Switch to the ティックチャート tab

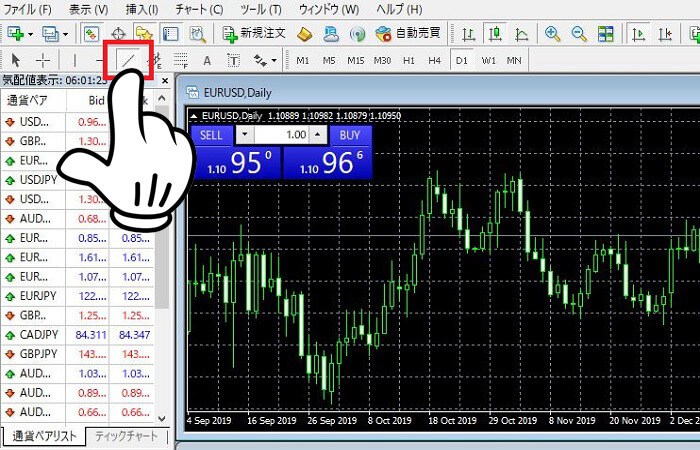pyautogui.click(x=127, y=437)
